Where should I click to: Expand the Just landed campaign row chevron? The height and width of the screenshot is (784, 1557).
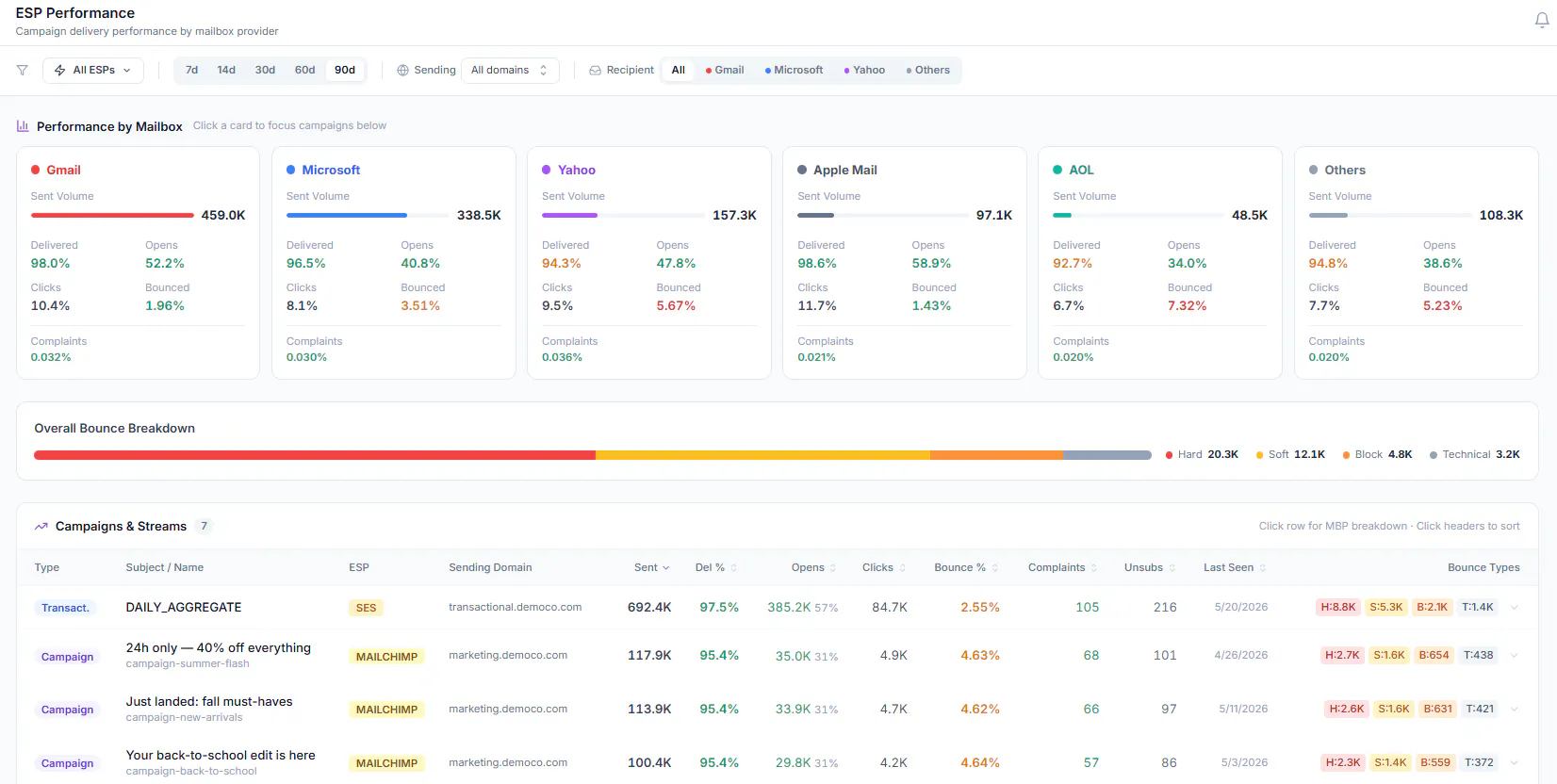[x=1515, y=710]
